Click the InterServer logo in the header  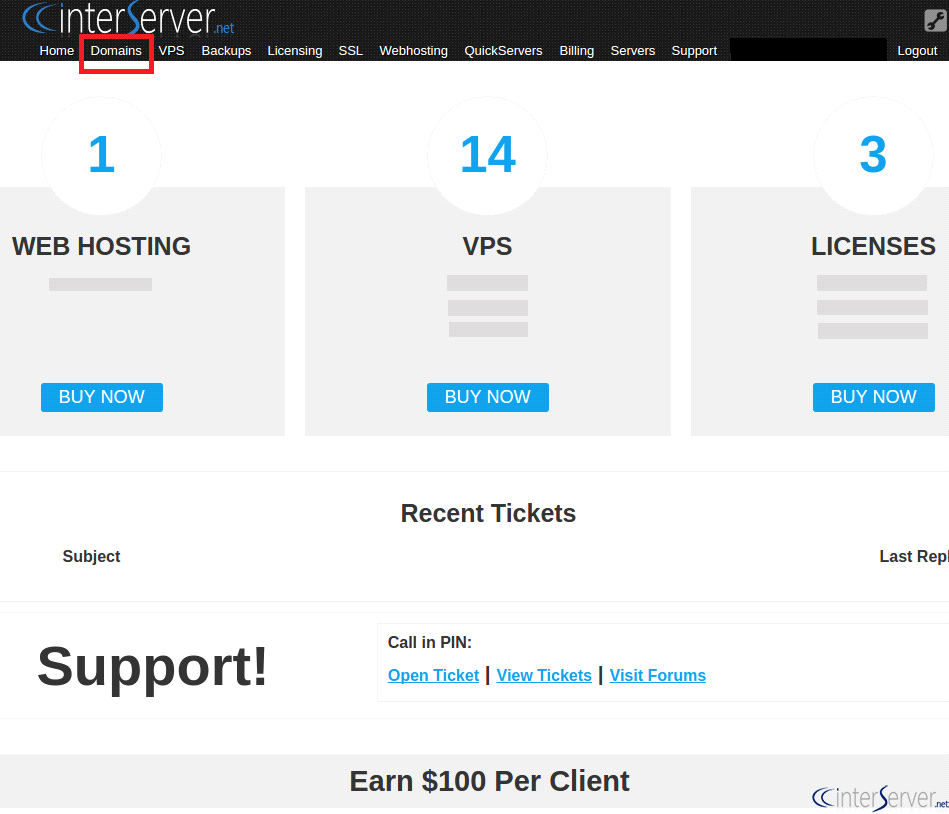[128, 18]
